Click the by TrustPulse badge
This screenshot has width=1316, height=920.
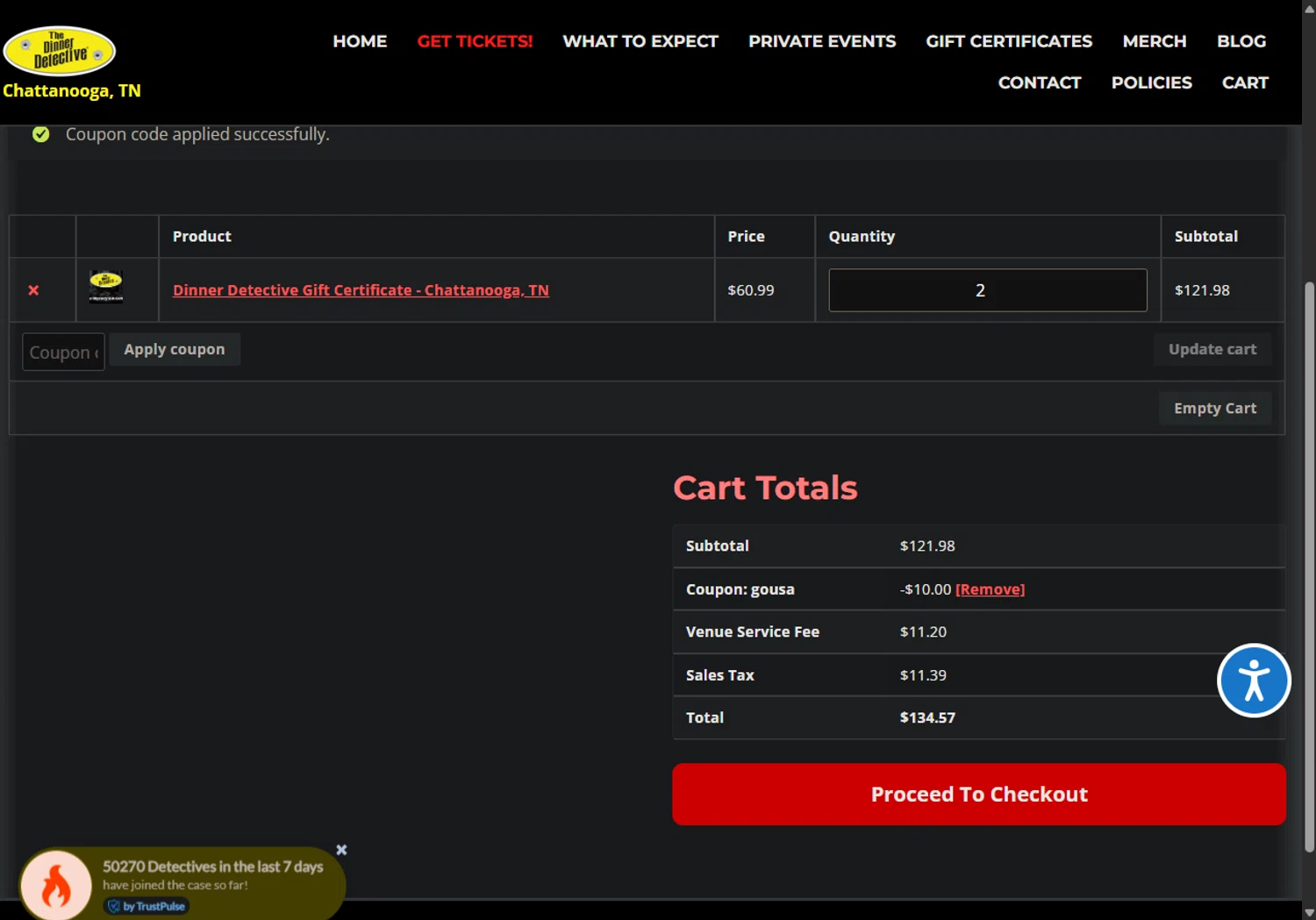[x=147, y=906]
